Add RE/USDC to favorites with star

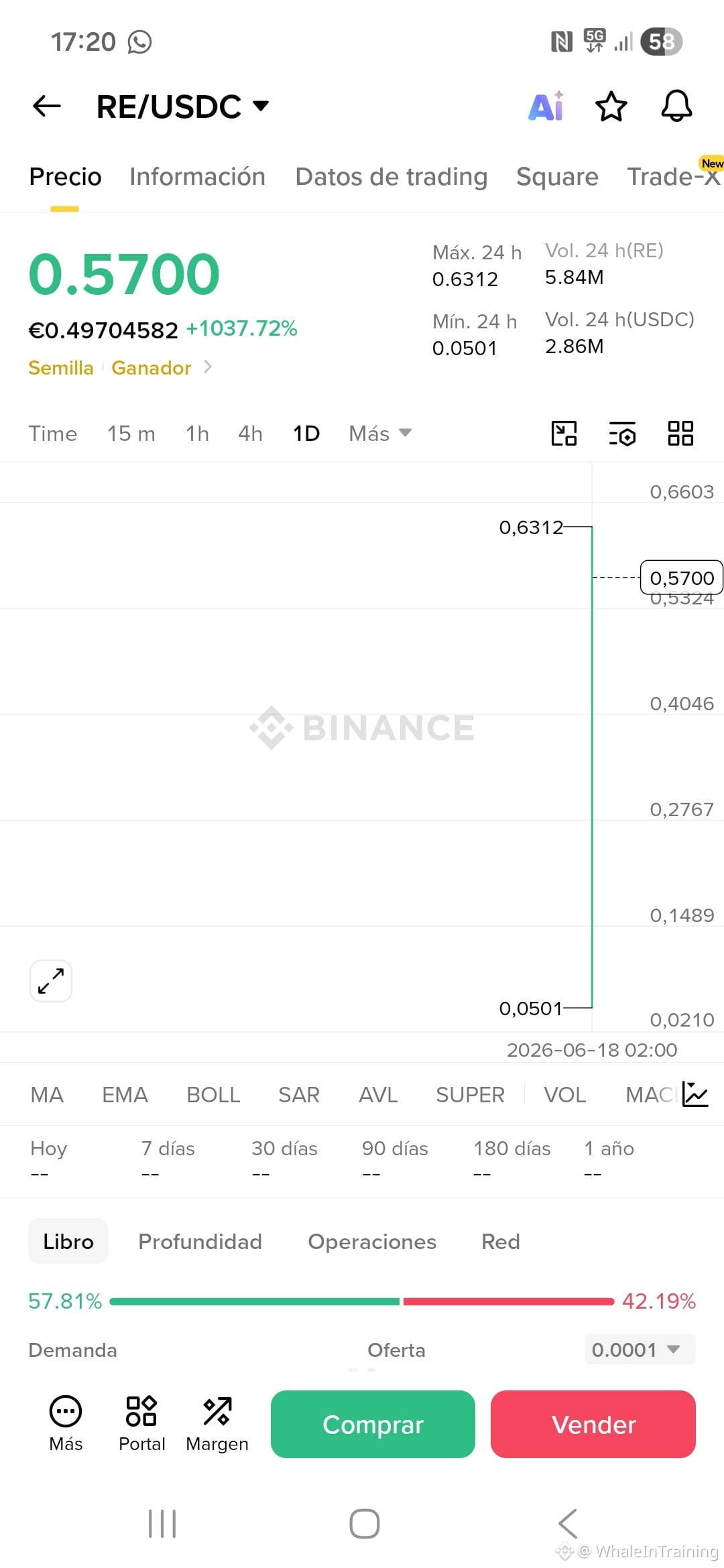[611, 107]
